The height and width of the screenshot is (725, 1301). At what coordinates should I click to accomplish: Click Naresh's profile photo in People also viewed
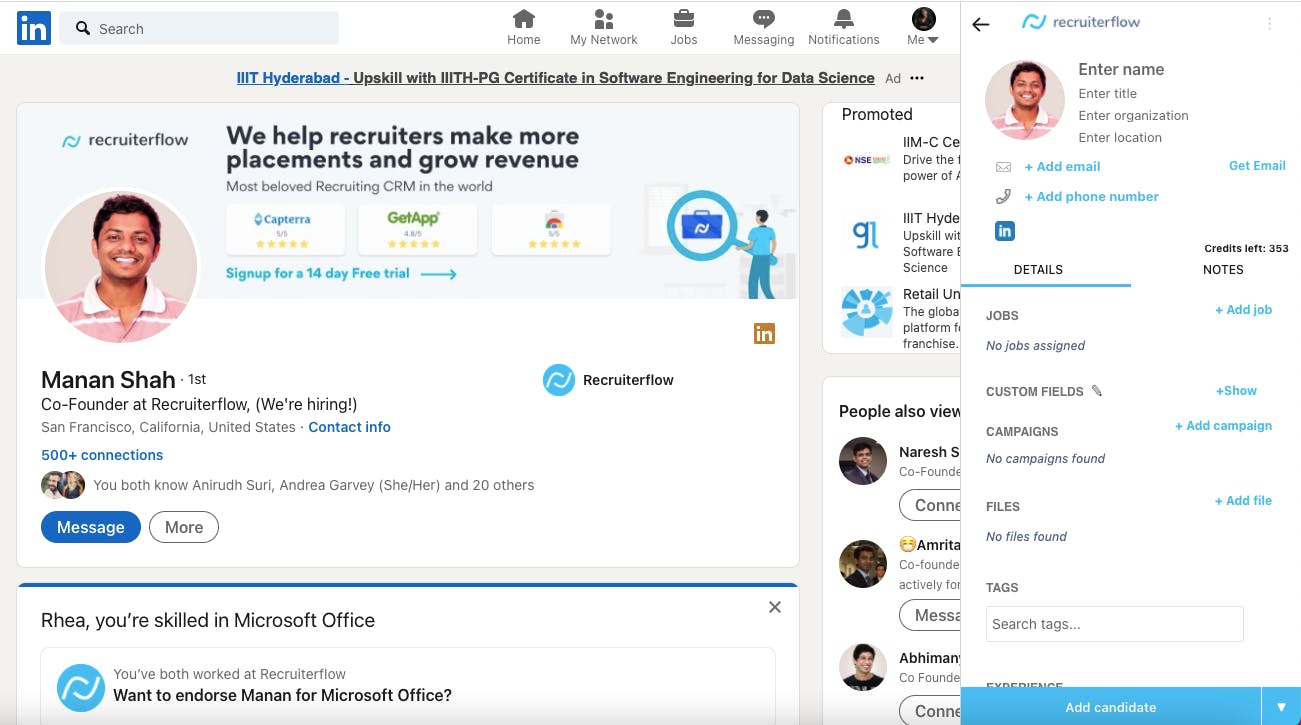(863, 461)
